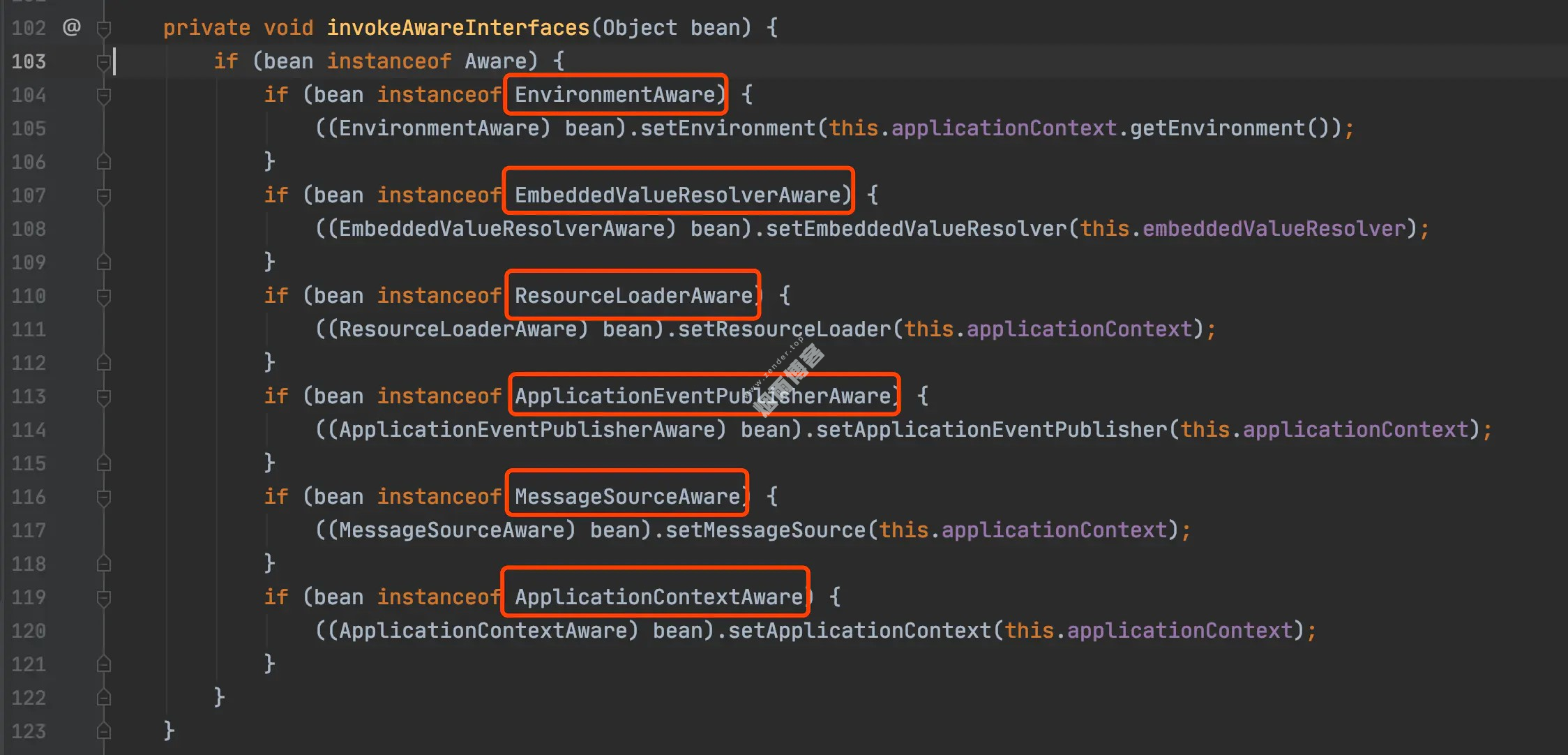
Task: Click the highlighted MessageSourceAware type
Action: tap(627, 497)
